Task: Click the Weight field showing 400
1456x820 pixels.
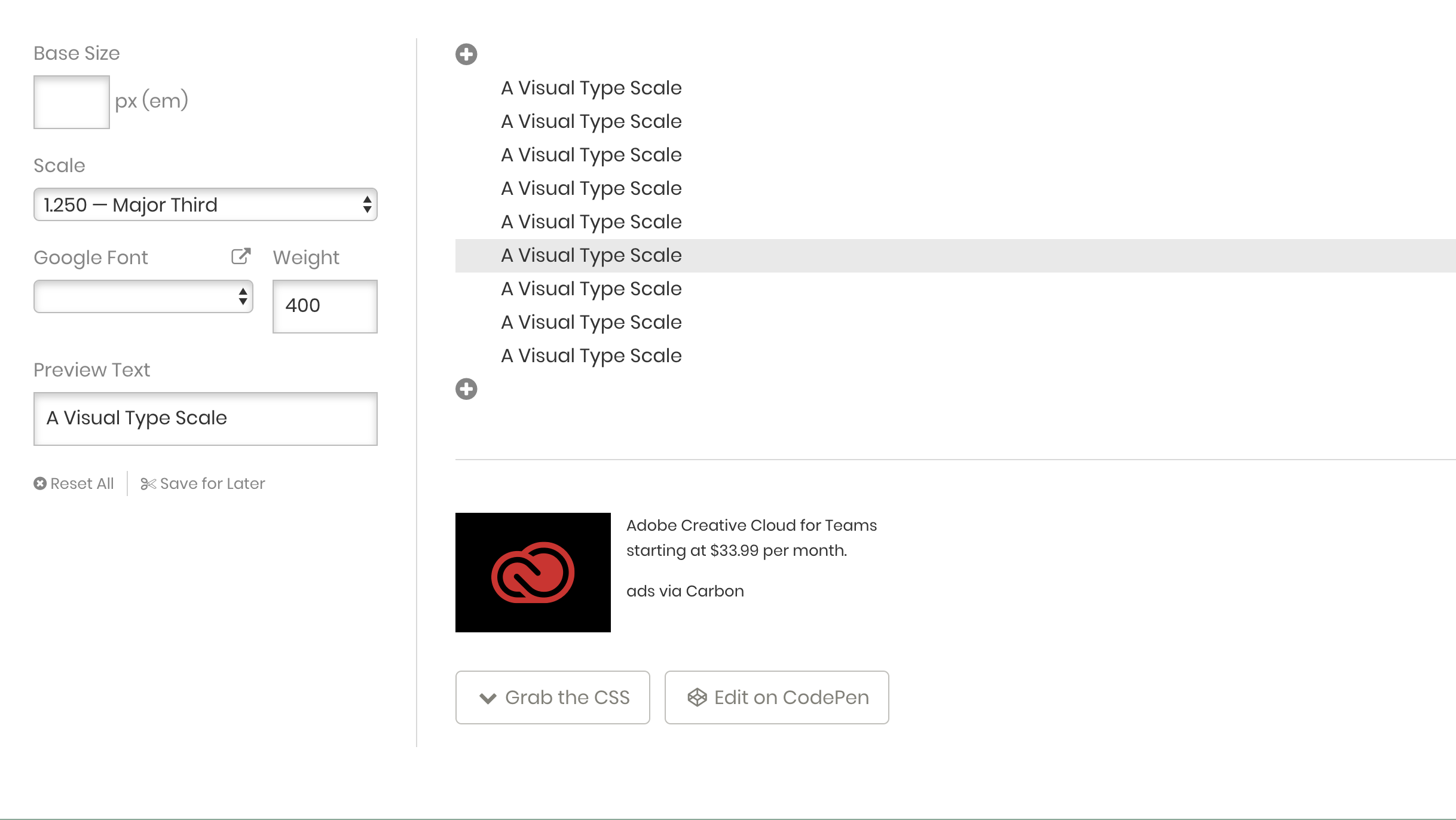Action: coord(325,306)
